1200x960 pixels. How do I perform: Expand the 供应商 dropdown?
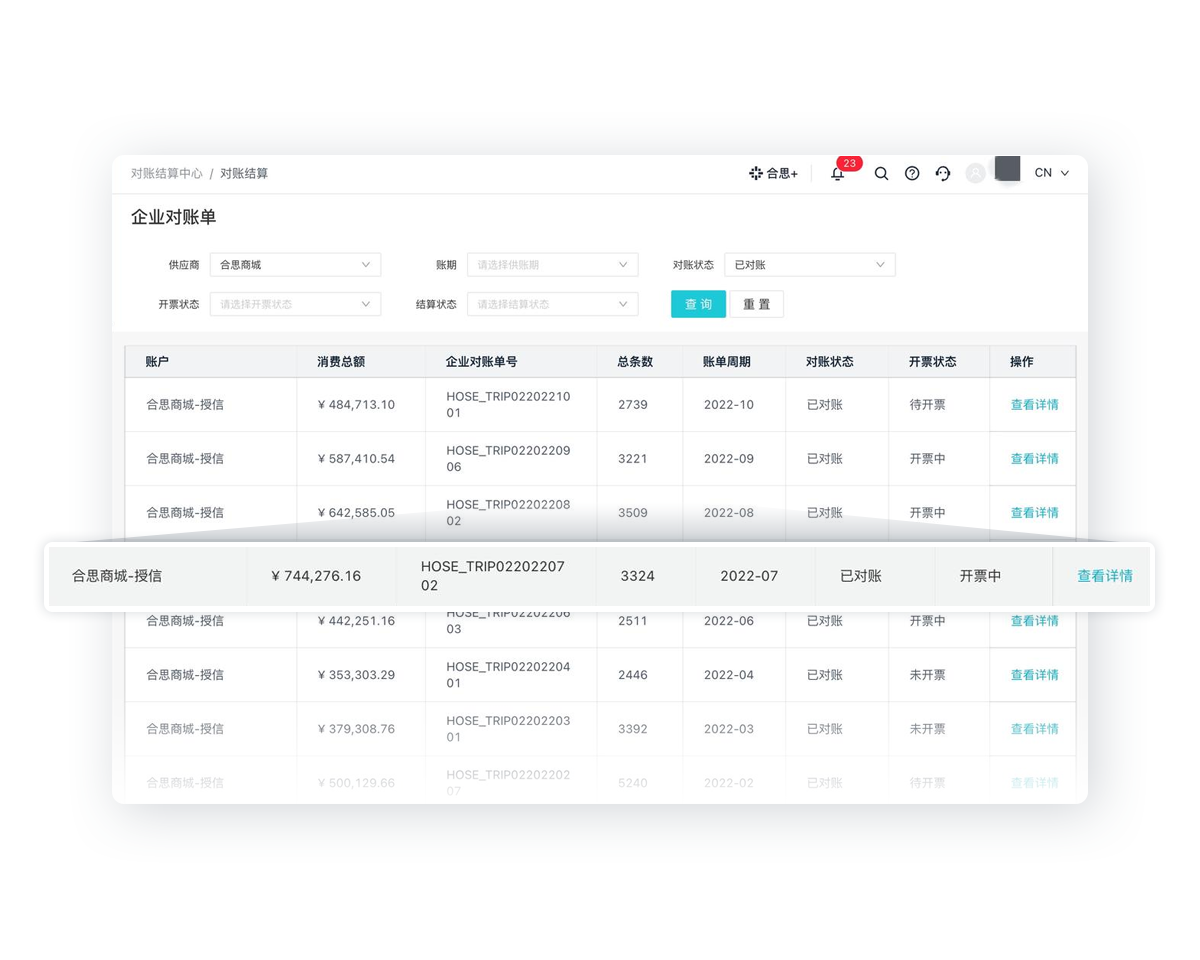[x=295, y=265]
